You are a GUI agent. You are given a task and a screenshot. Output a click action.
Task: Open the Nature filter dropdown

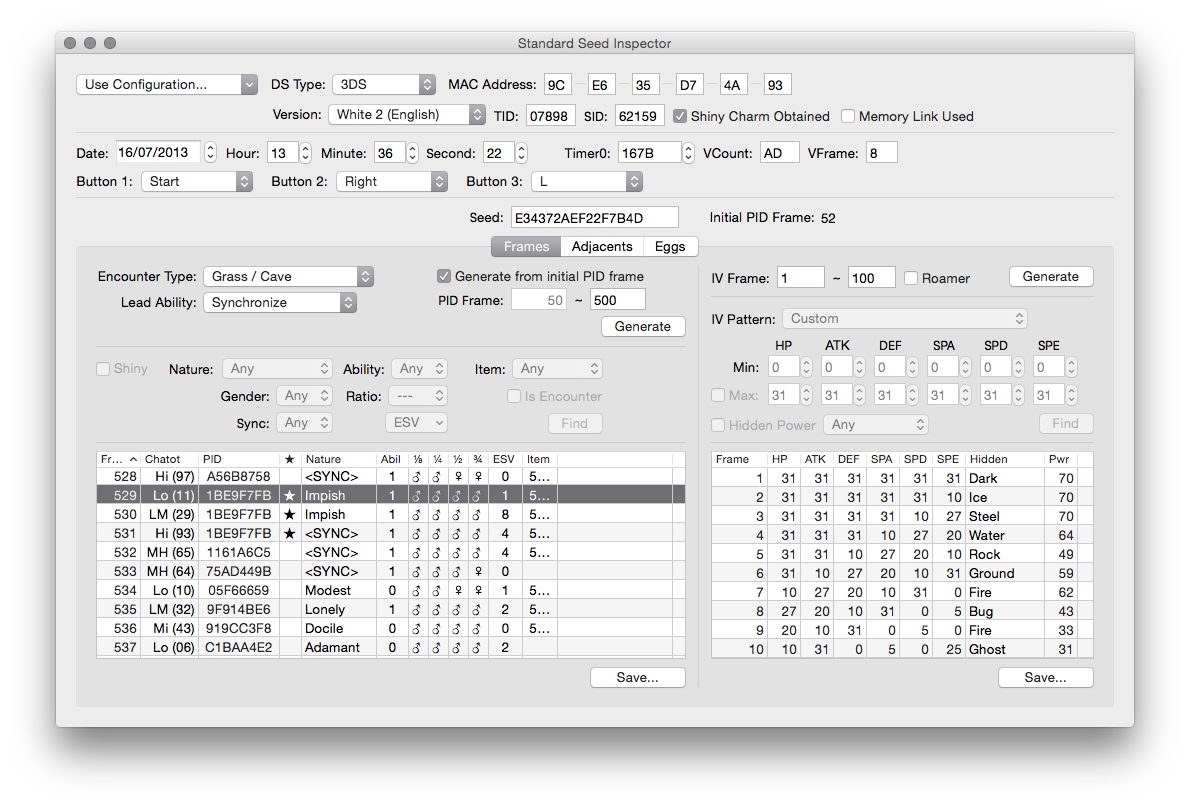point(277,369)
